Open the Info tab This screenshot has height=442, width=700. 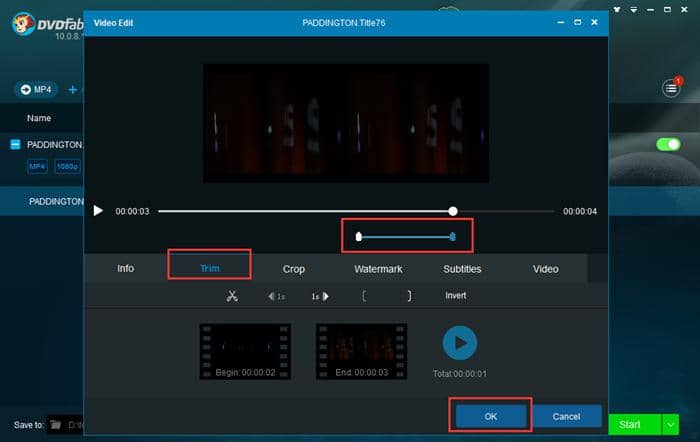pyautogui.click(x=125, y=268)
